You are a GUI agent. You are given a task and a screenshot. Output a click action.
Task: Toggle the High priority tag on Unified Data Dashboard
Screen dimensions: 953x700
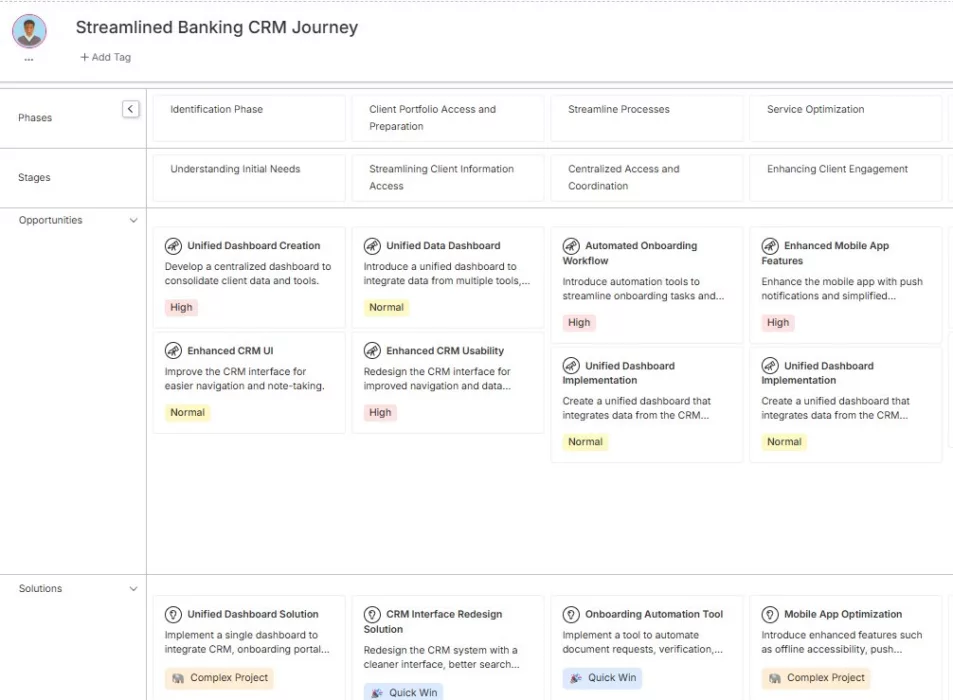[x=386, y=307]
